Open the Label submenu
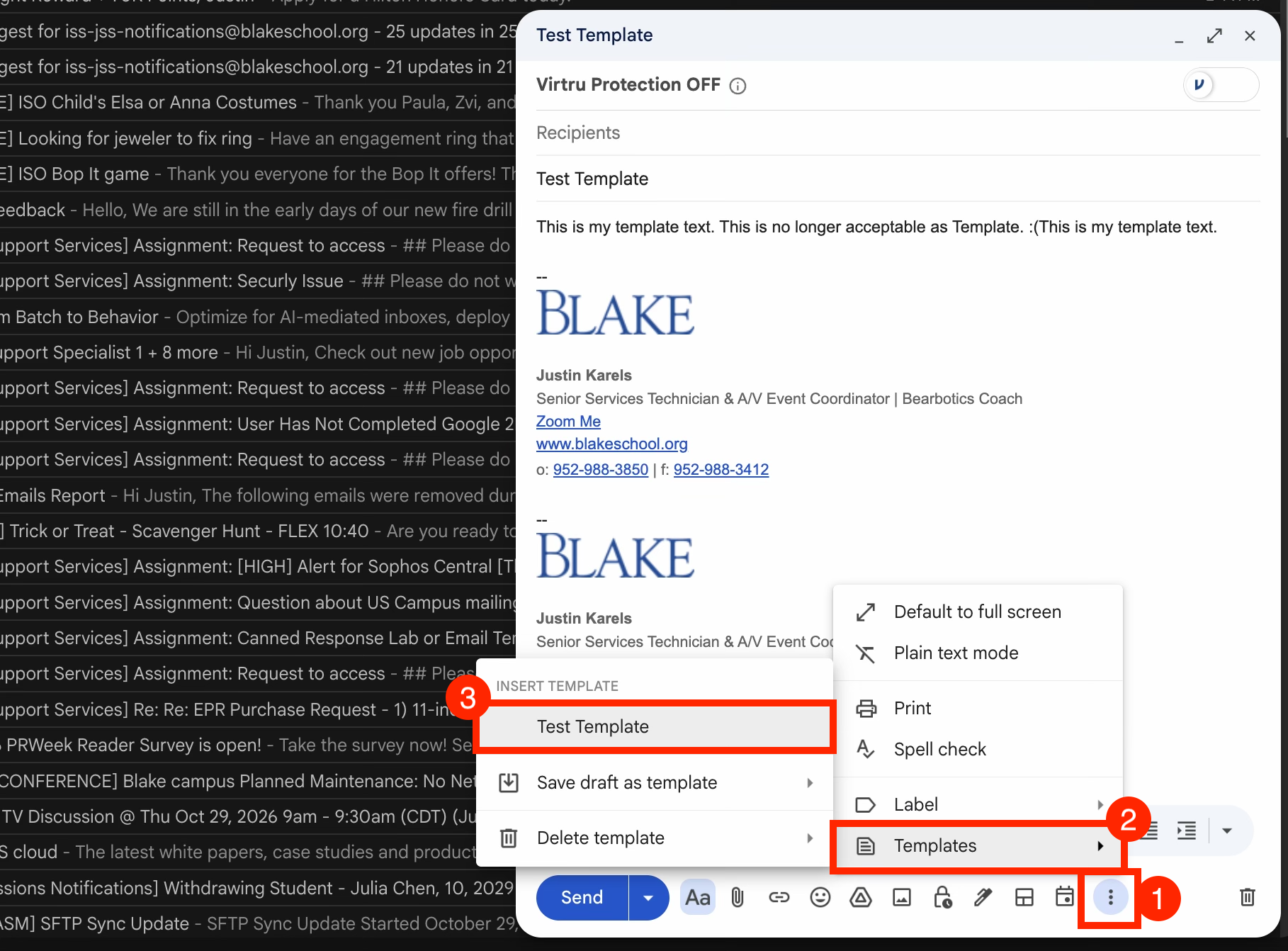Image resolution: width=1288 pixels, height=951 pixels. 978,804
